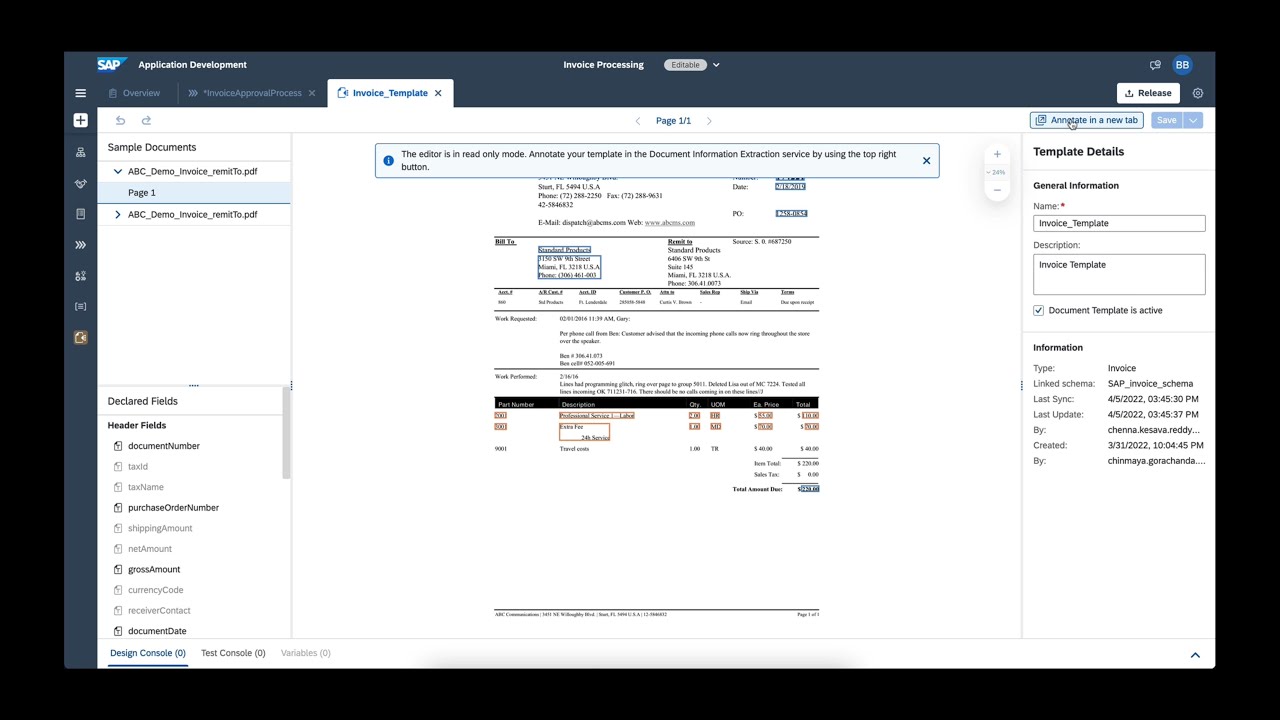The width and height of the screenshot is (1280, 720).
Task: Click the Total Amount Due highlighted value
Action: (808, 489)
